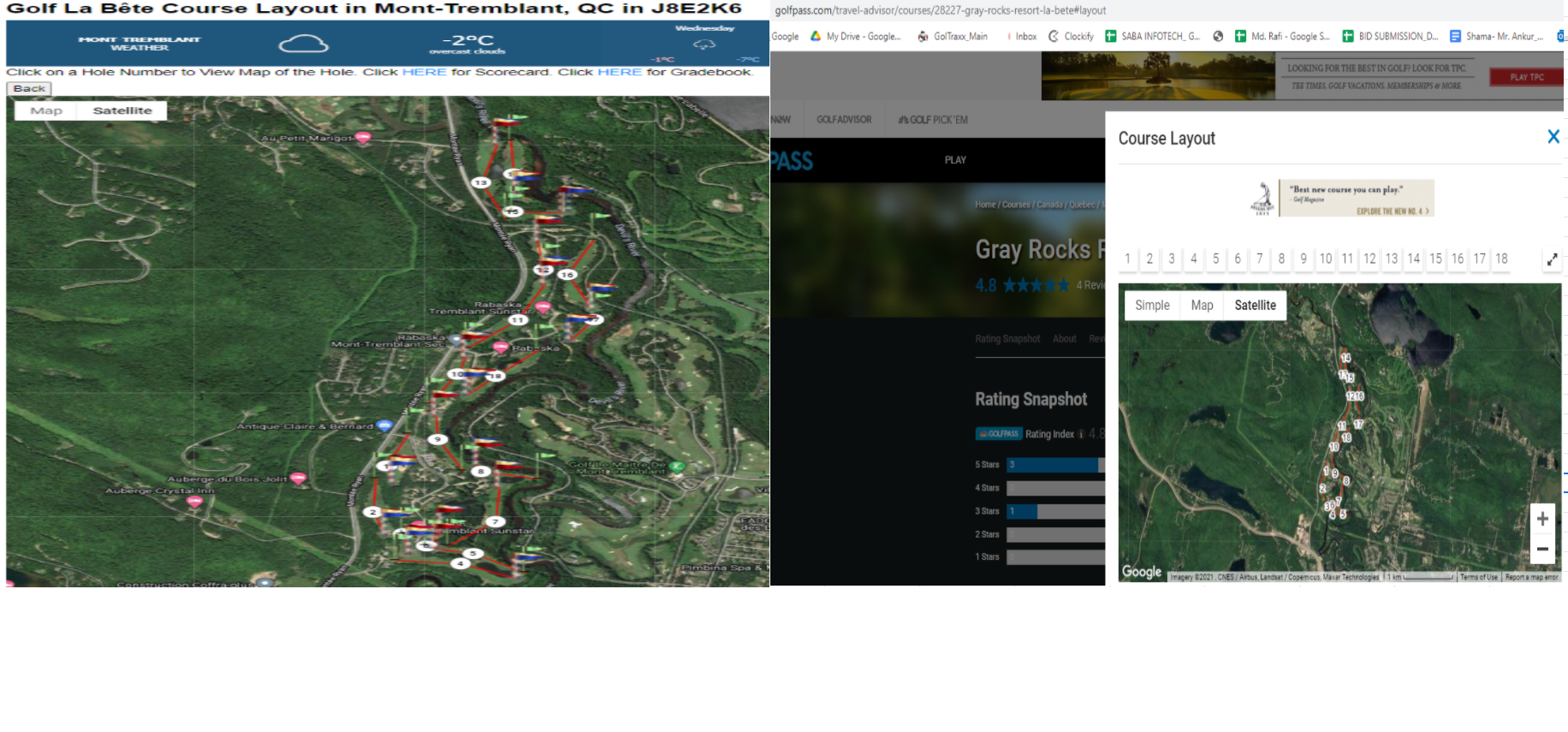1568x732 pixels.
Task: Open hole 18 marker on the Golf La Bête map
Action: pos(495,376)
